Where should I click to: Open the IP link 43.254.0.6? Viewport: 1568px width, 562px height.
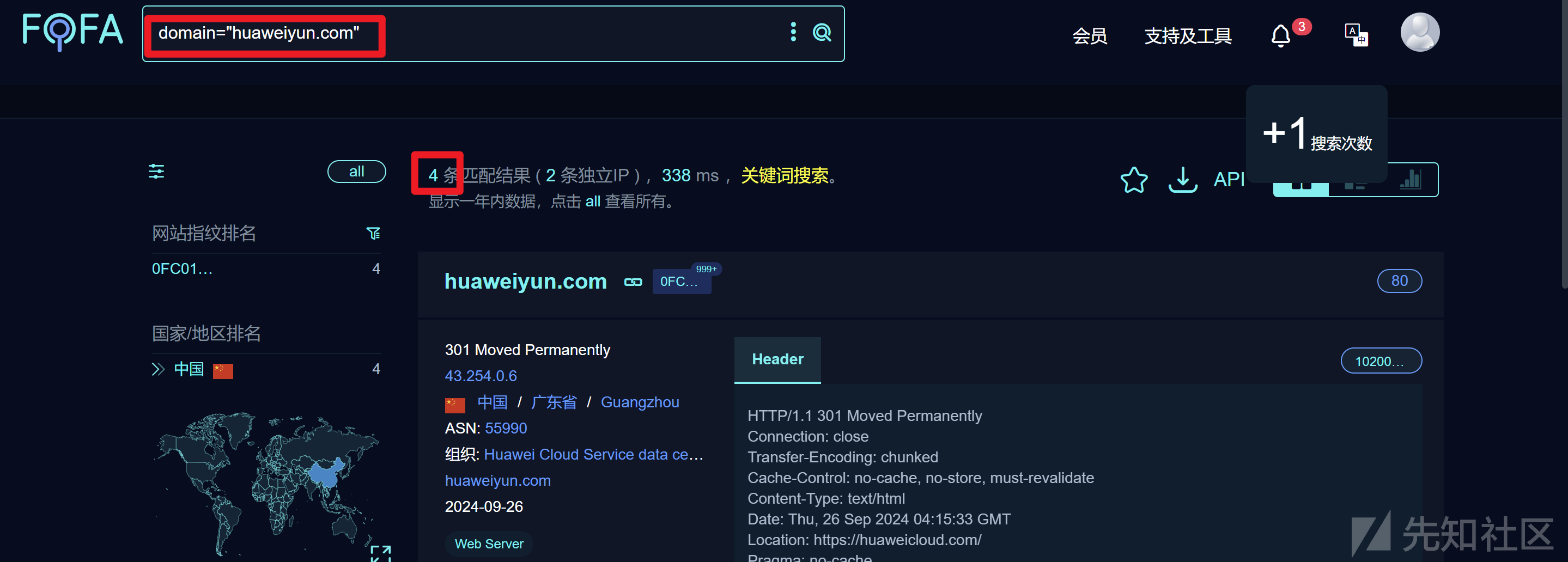pyautogui.click(x=480, y=376)
